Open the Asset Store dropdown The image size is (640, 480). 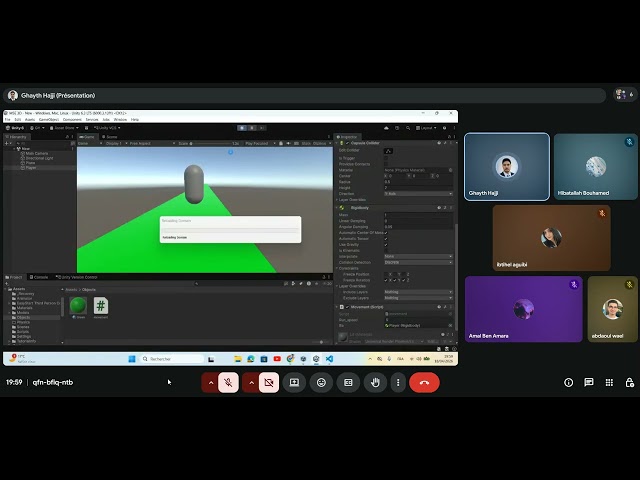click(64, 128)
